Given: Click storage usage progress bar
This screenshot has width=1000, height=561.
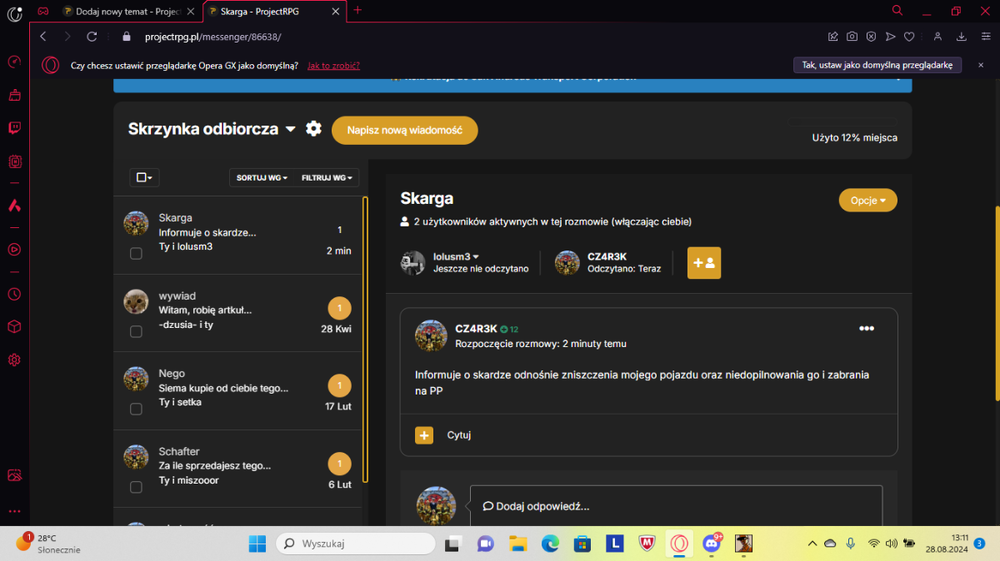Looking at the screenshot, I should pos(843,121).
